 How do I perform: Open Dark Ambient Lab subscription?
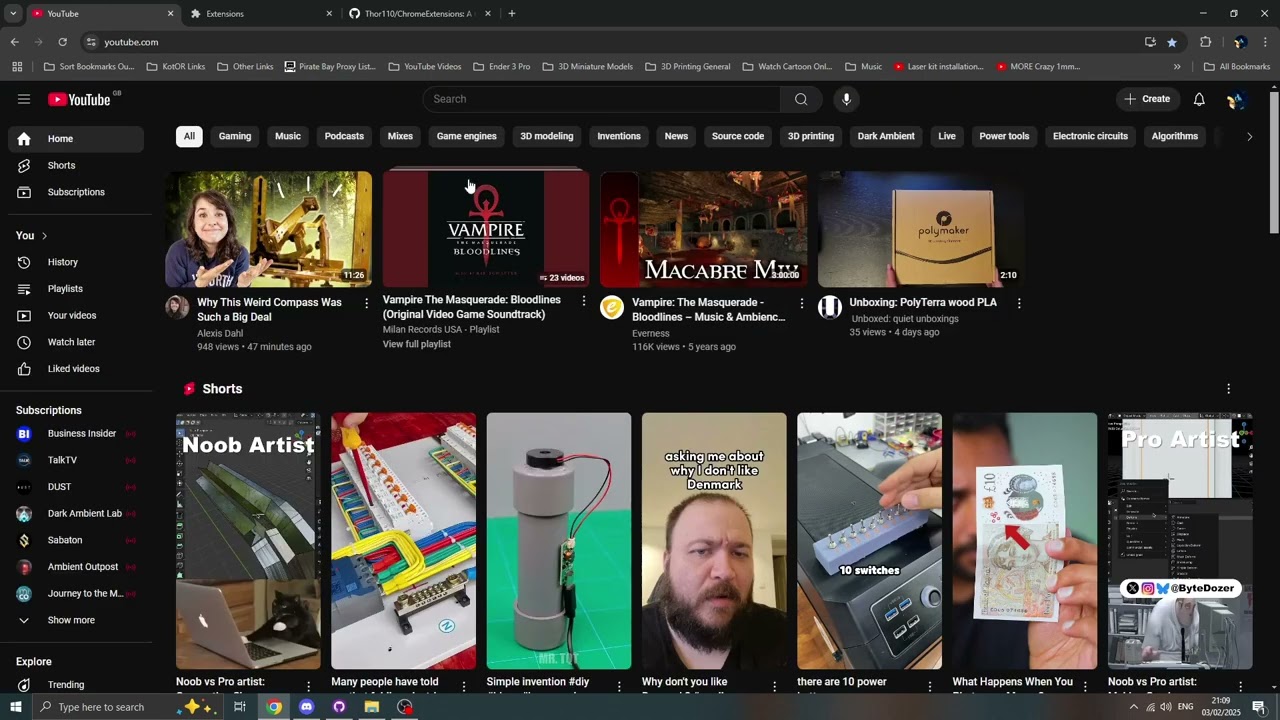coord(76,514)
